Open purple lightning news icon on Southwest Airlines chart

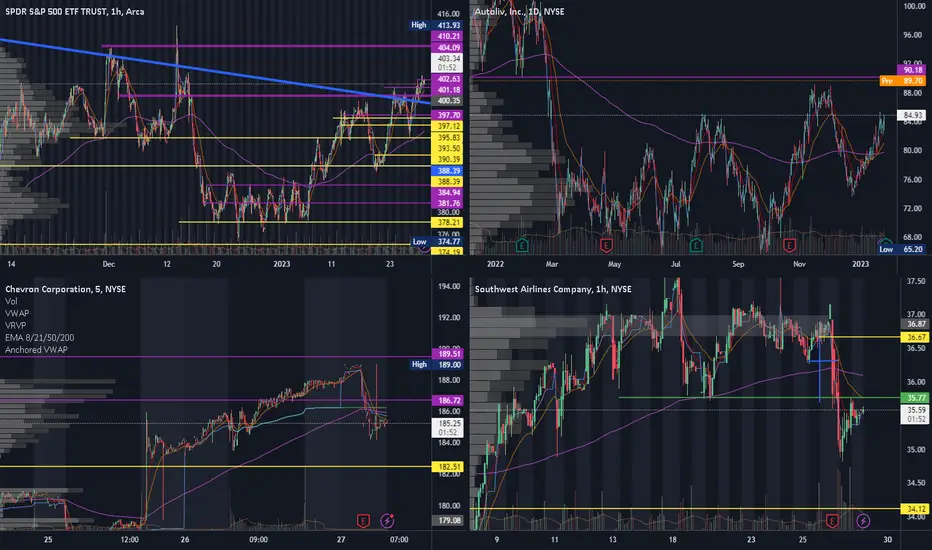[x=863, y=521]
